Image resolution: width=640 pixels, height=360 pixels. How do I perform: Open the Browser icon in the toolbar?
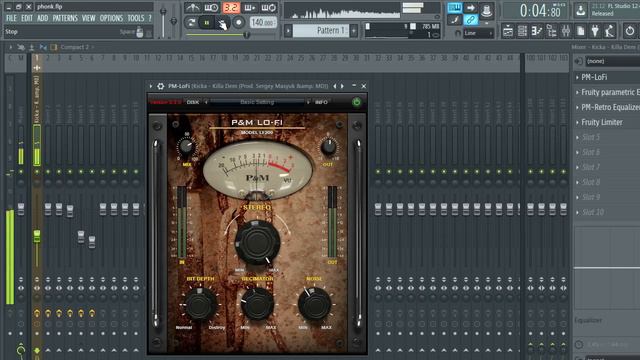[551, 31]
